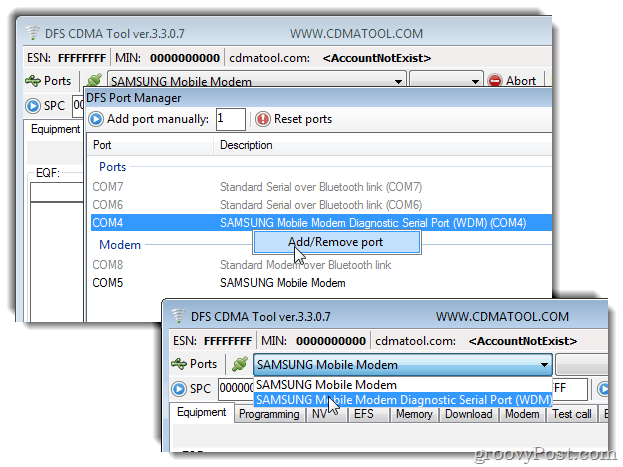The image size is (623, 467).
Task: Select the COM8 modem row
Action: tap(321, 265)
